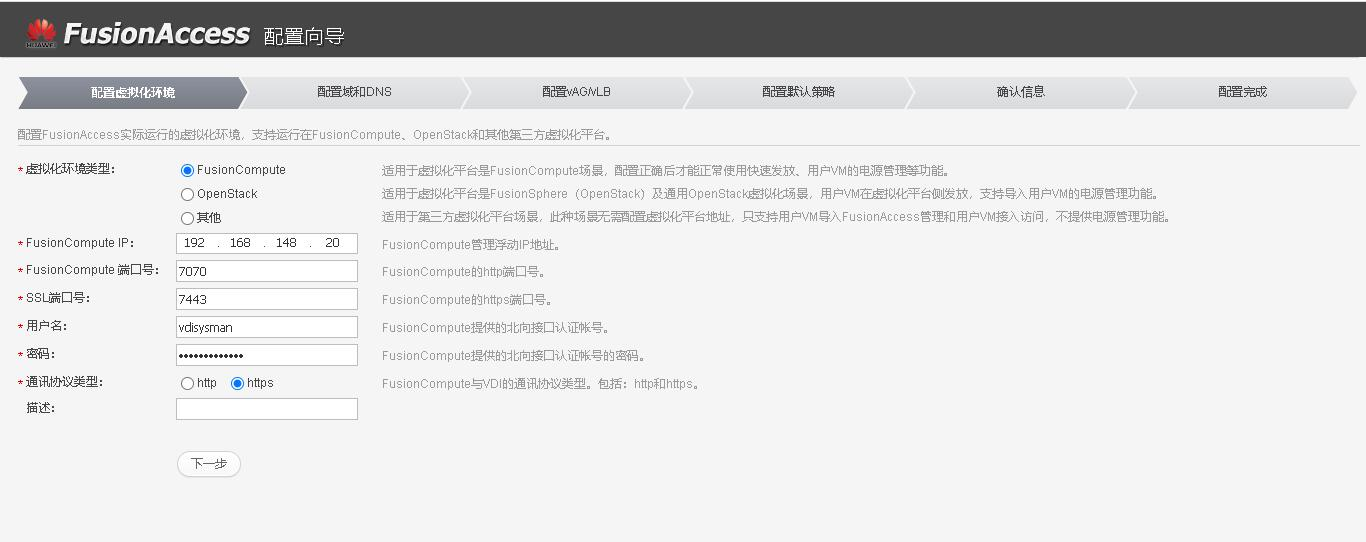Click the FusionCompute的http端口号 hint

point(463,272)
